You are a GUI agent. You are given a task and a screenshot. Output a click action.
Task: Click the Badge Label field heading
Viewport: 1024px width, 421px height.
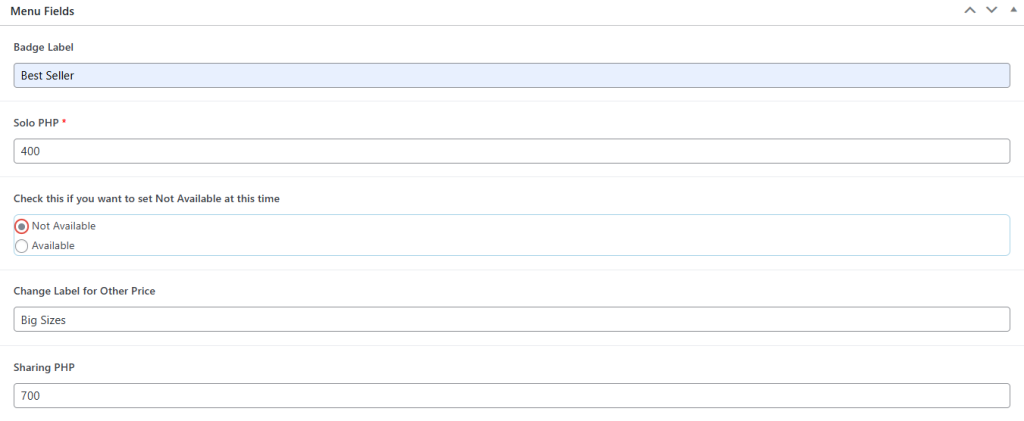click(x=44, y=47)
